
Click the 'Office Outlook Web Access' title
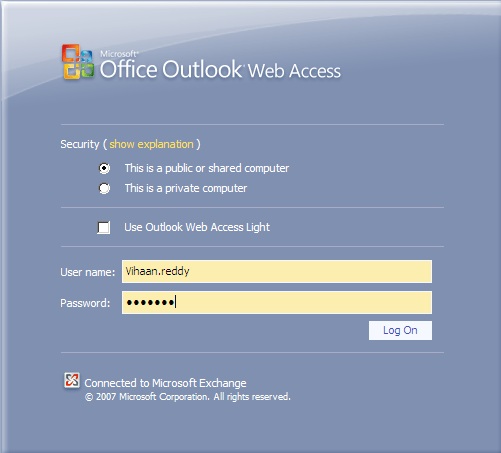220,69
